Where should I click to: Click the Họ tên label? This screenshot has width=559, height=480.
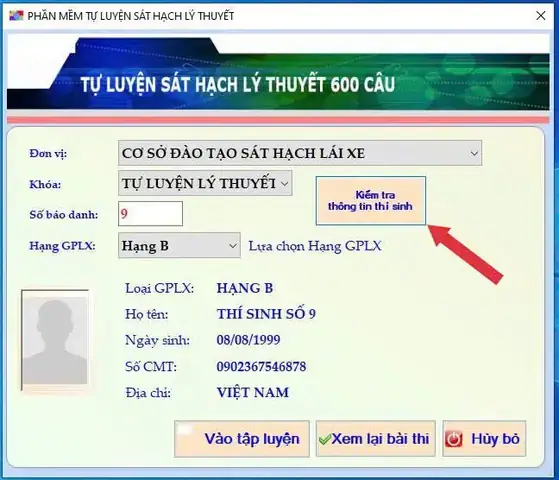(x=147, y=314)
